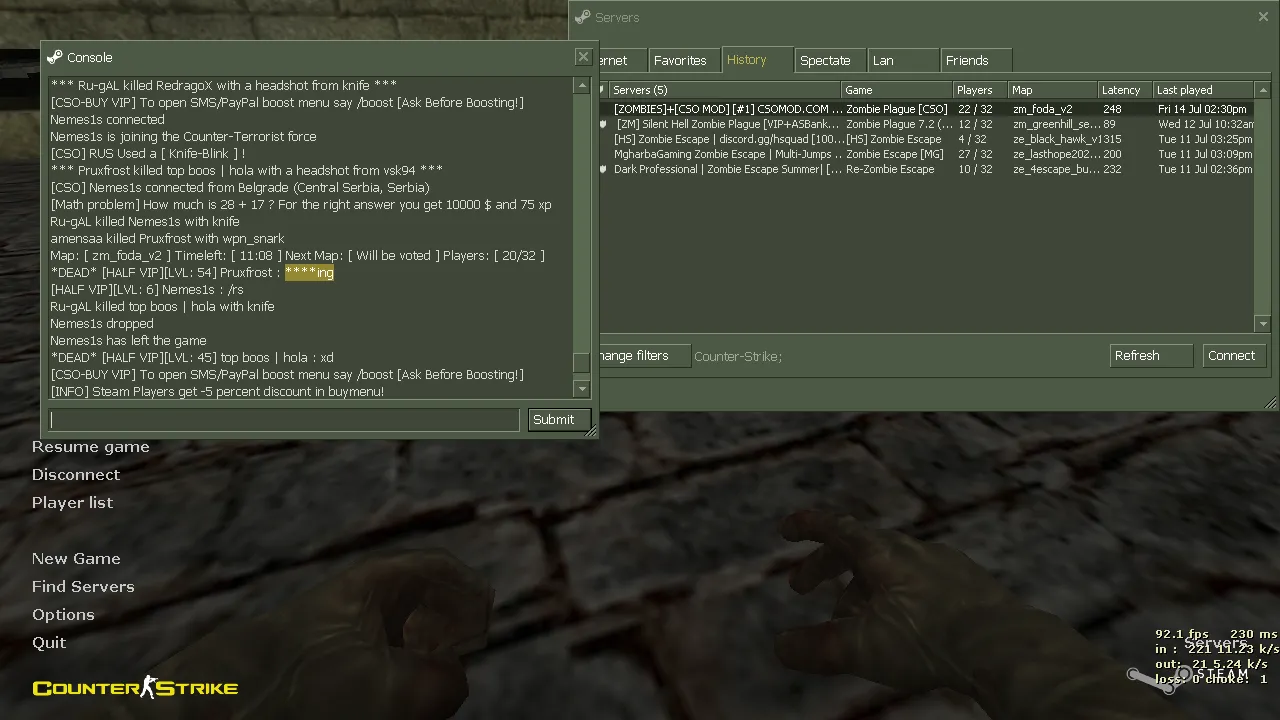Click the map cell zm_greenhill_se…
This screenshot has width=1280, height=720.
[1056, 124]
